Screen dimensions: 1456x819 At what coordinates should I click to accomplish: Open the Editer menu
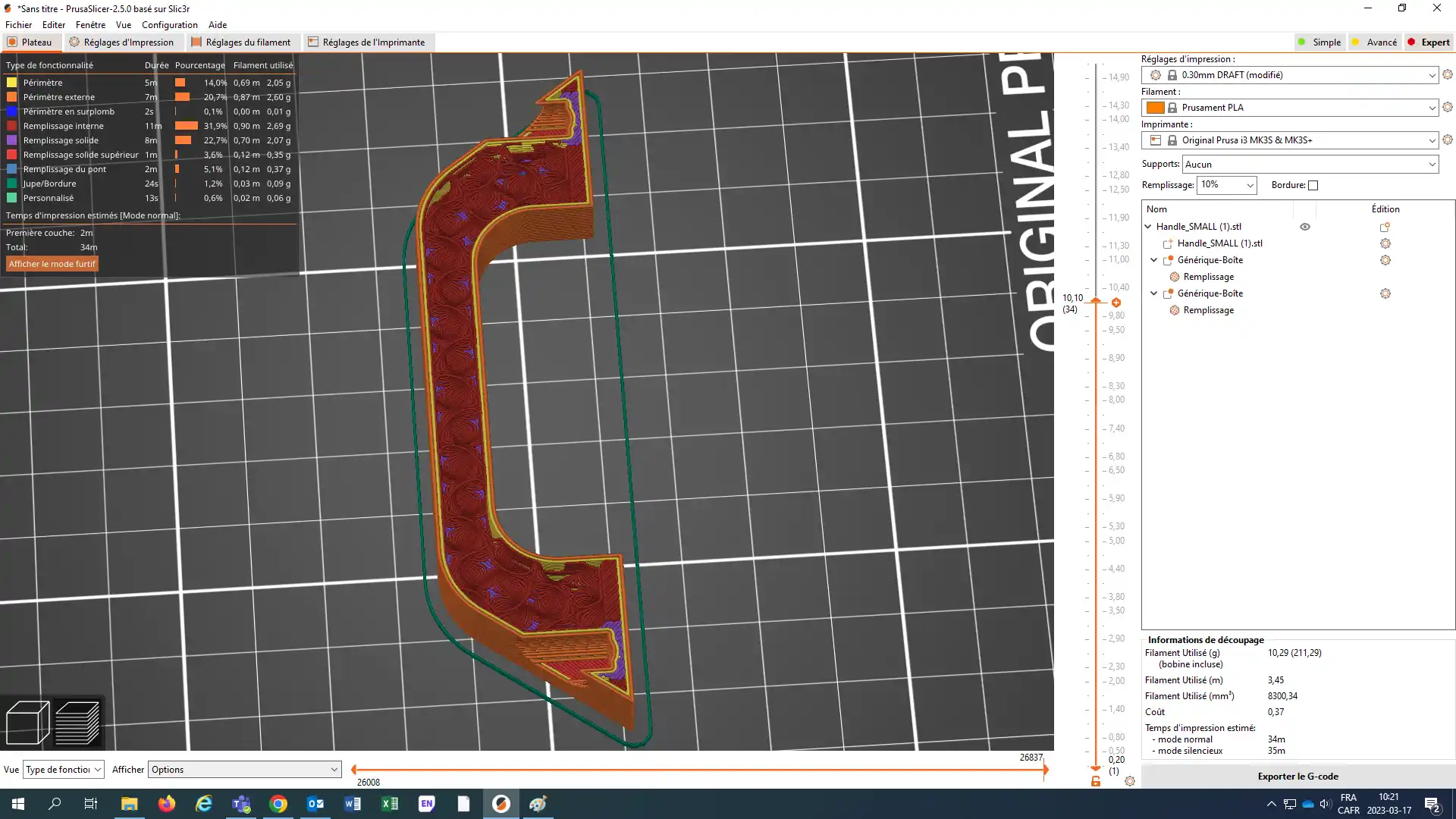tap(54, 25)
